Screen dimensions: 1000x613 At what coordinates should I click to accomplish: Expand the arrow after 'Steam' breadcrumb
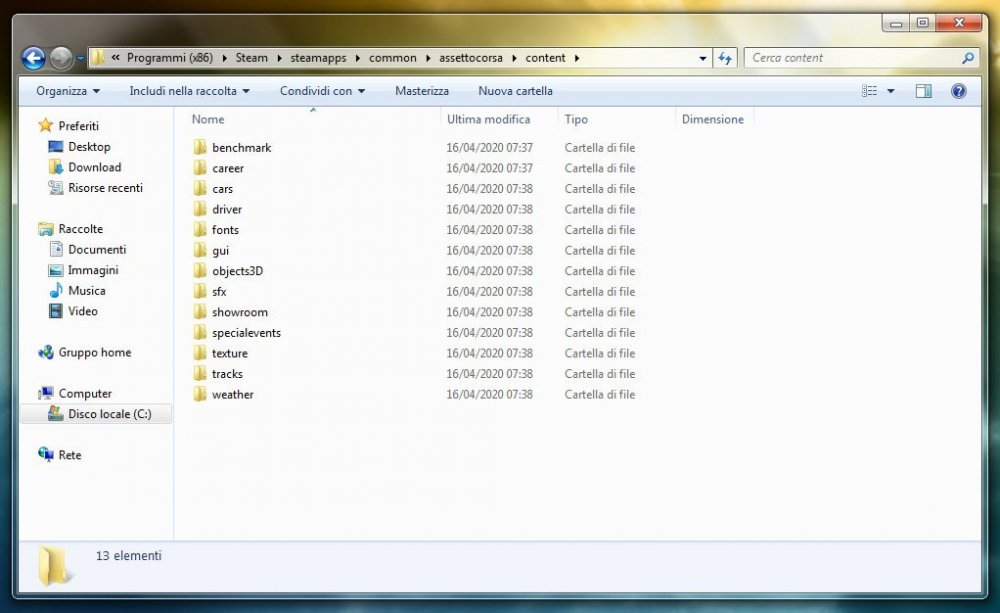[x=279, y=58]
